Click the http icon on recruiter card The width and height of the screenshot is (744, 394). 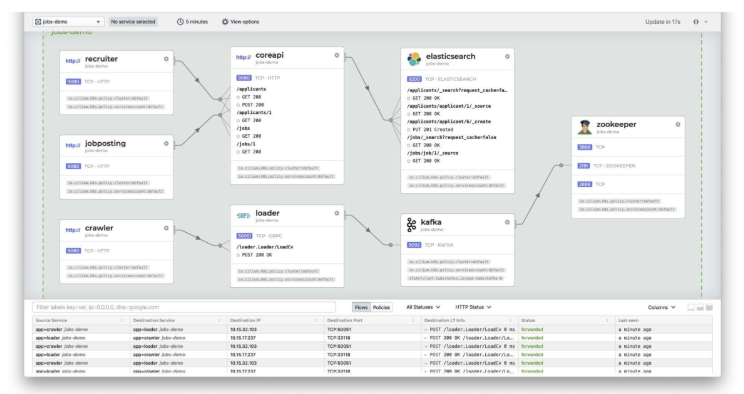pyautogui.click(x=73, y=61)
